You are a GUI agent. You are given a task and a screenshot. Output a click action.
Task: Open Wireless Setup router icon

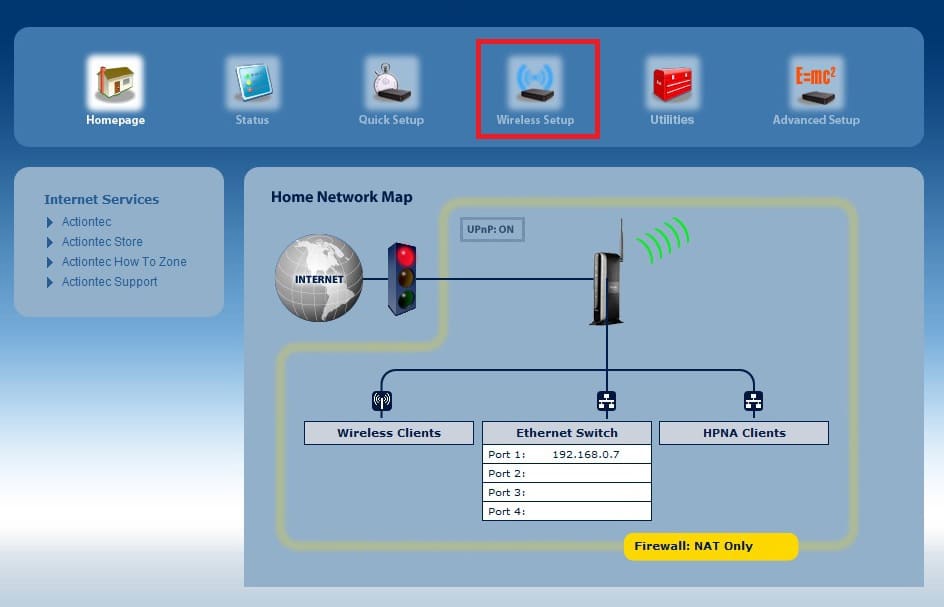(x=535, y=83)
